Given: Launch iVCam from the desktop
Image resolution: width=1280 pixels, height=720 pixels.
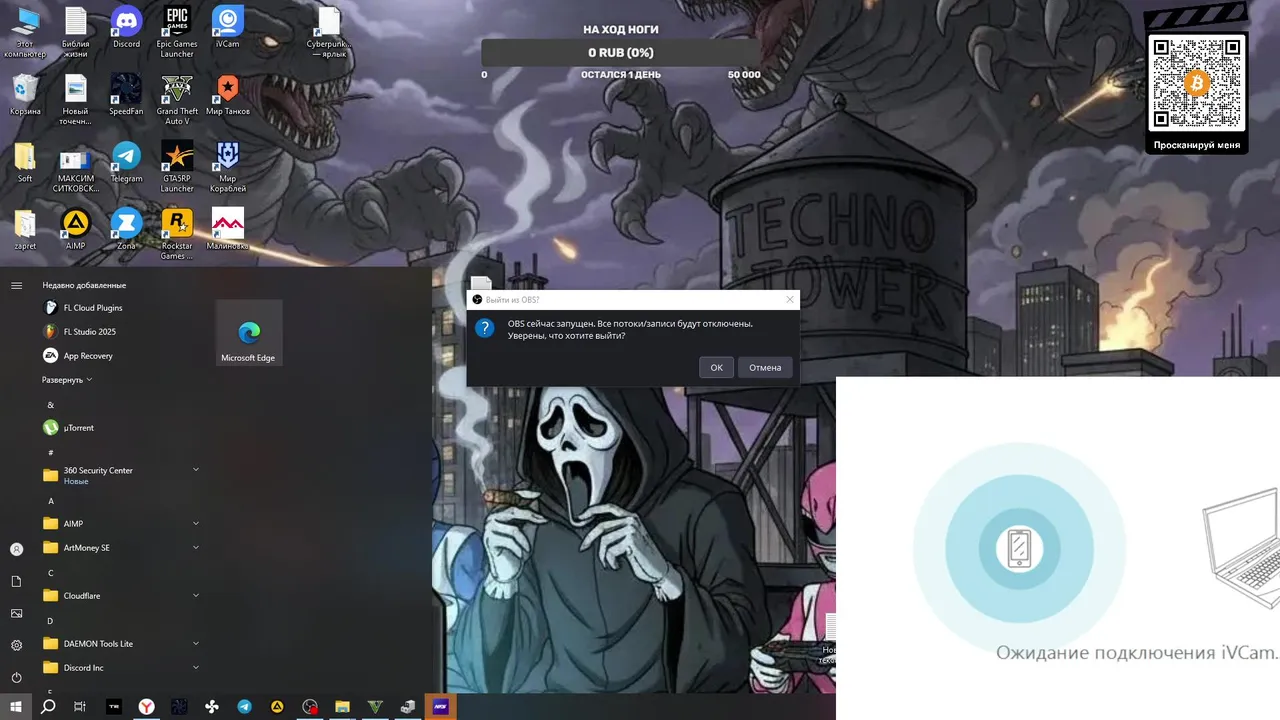Looking at the screenshot, I should (228, 27).
